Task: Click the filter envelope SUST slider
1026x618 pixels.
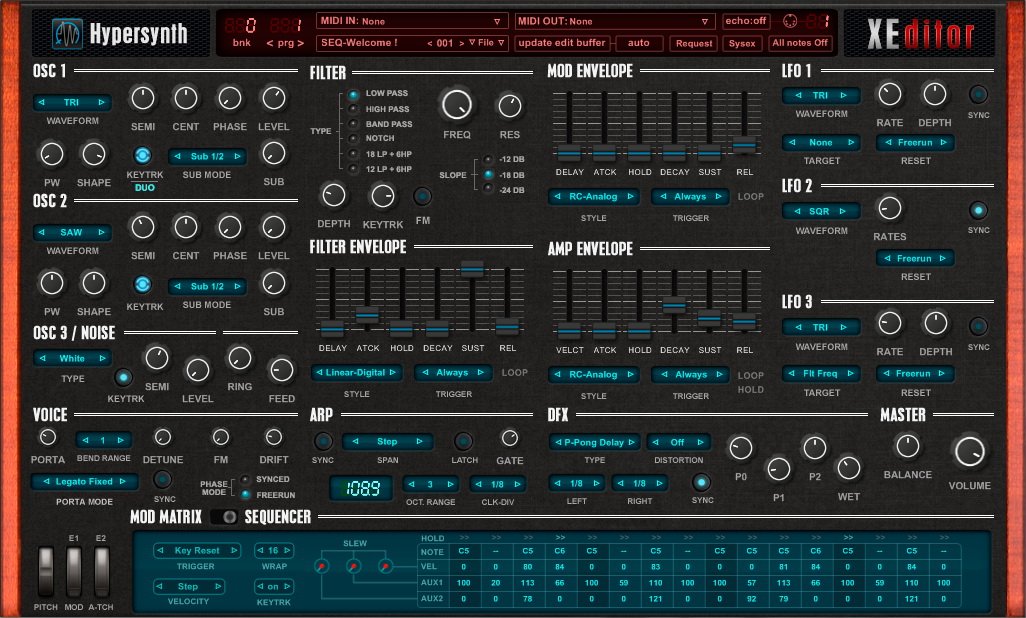Action: point(472,268)
